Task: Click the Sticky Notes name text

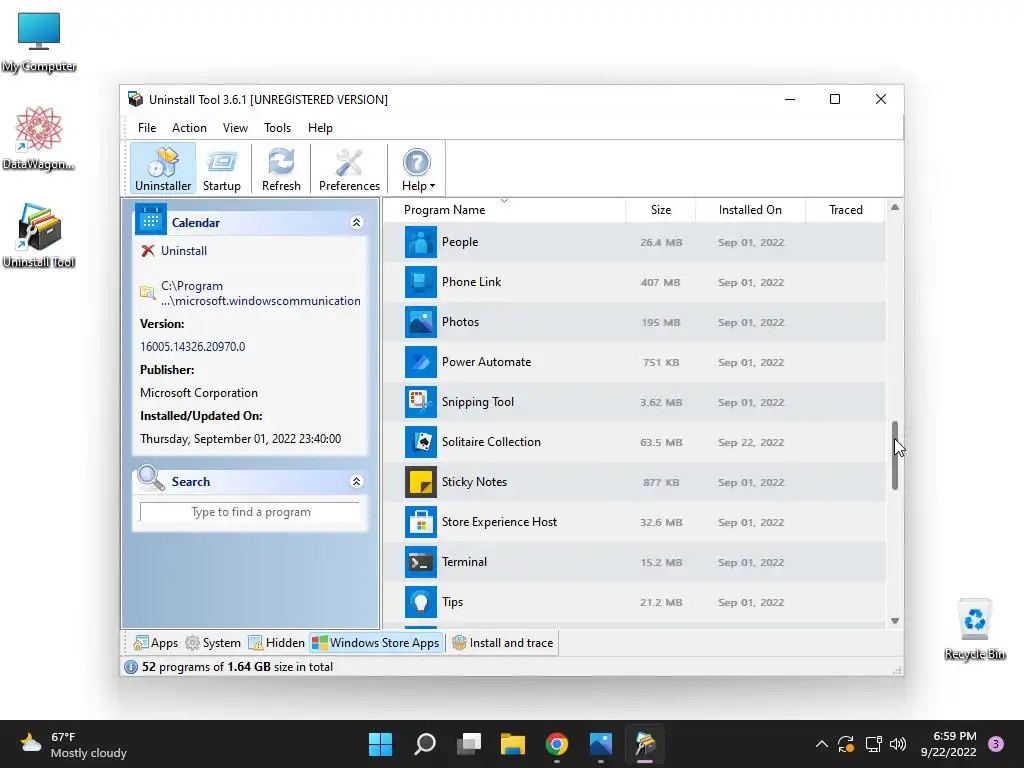Action: (474, 482)
